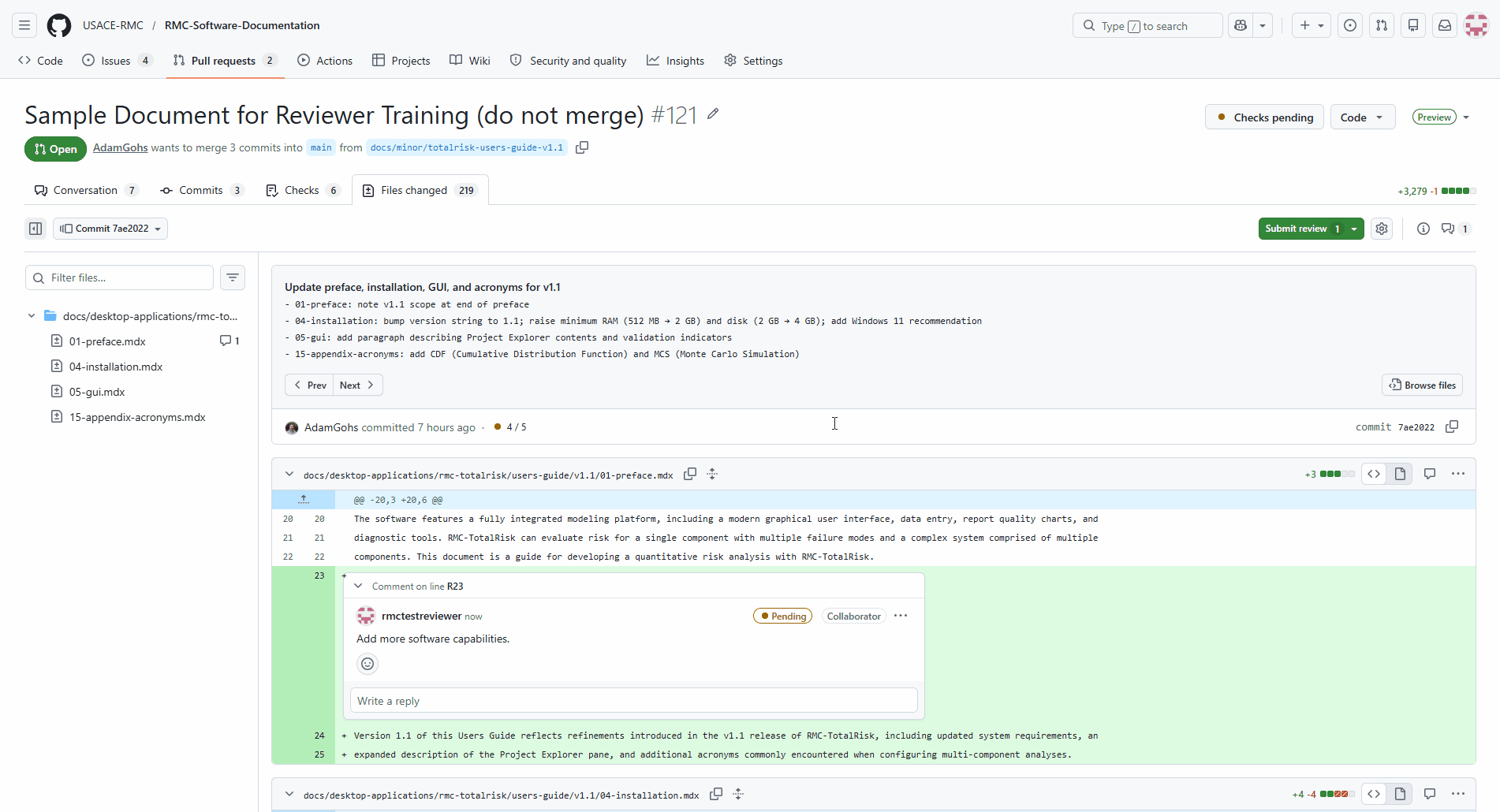Expand all lines in 01-preface.mdx
The width and height of the screenshot is (1500, 812).
coord(712,474)
